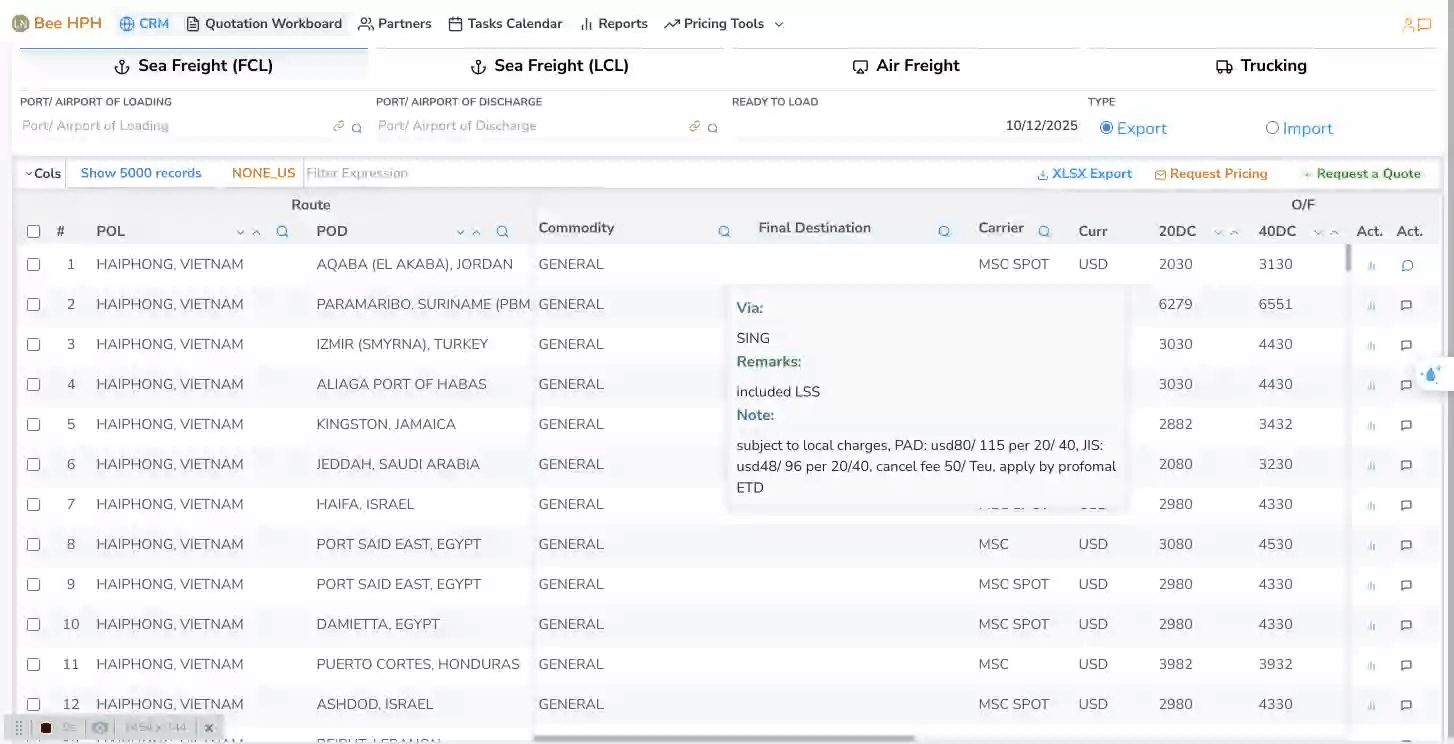Click link icon in Port of Loading field
Viewport: 1454px width, 744px height.
click(339, 127)
